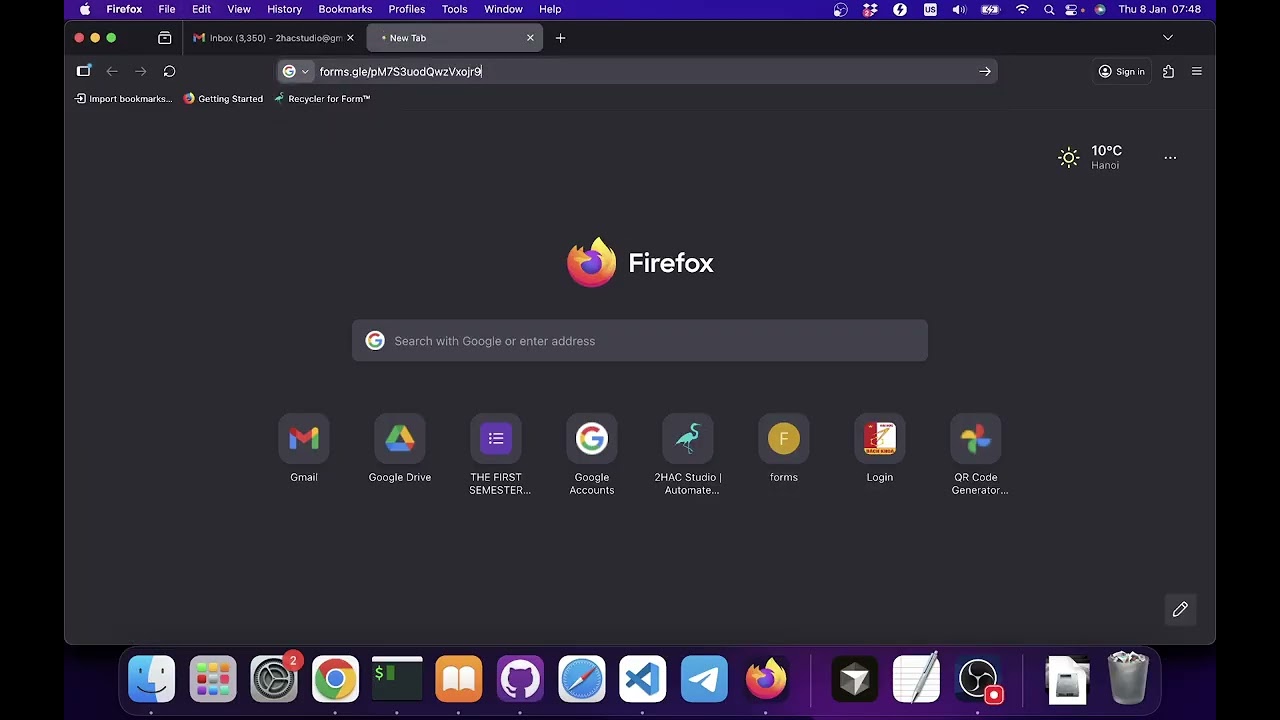
Task: Open the weather widget three-dot menu
Action: 1170,157
